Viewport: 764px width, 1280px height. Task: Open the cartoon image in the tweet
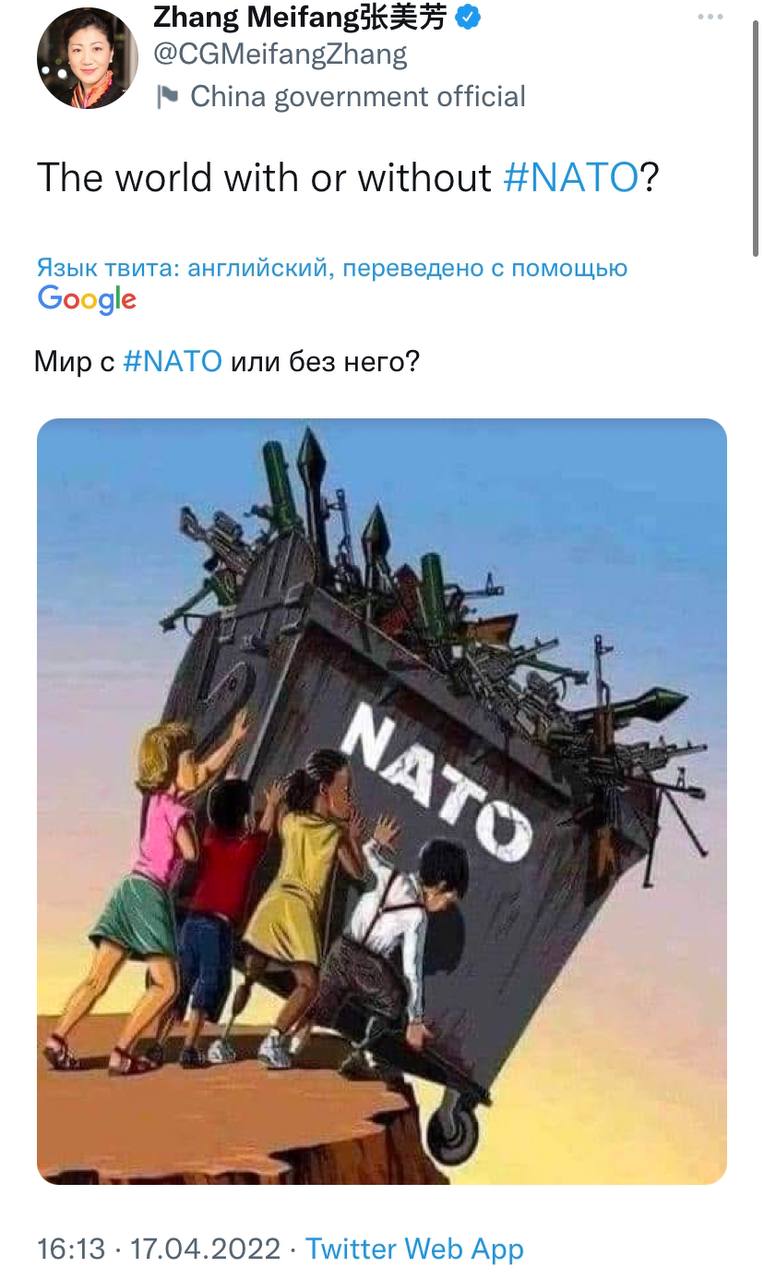(382, 801)
